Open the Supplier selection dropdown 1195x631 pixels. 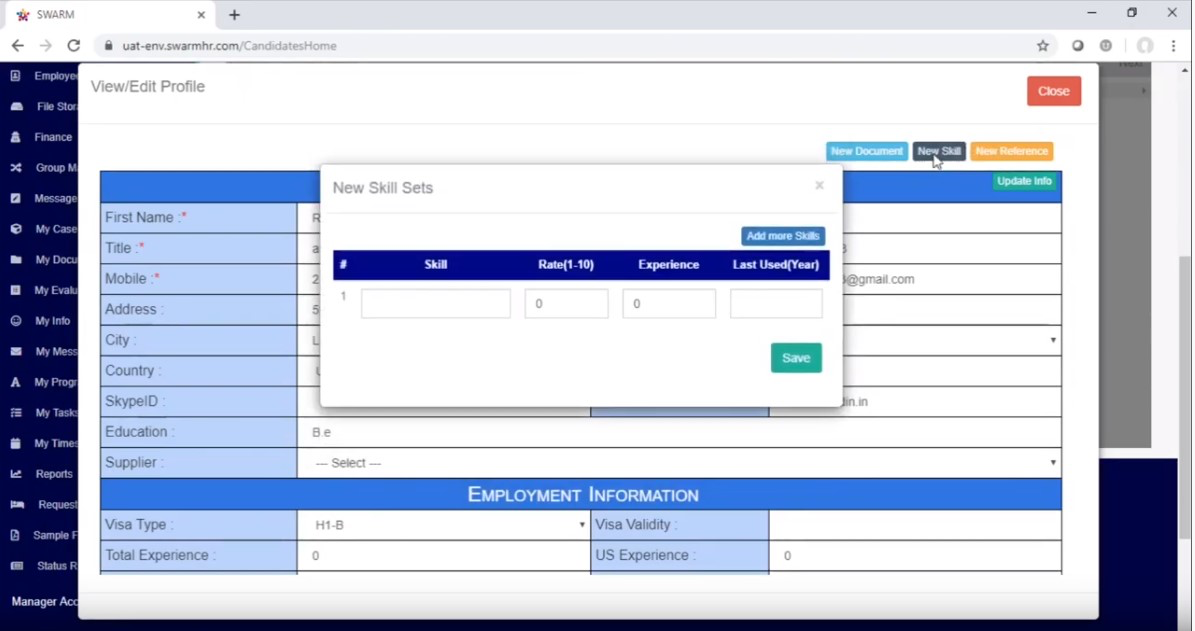[1052, 462]
